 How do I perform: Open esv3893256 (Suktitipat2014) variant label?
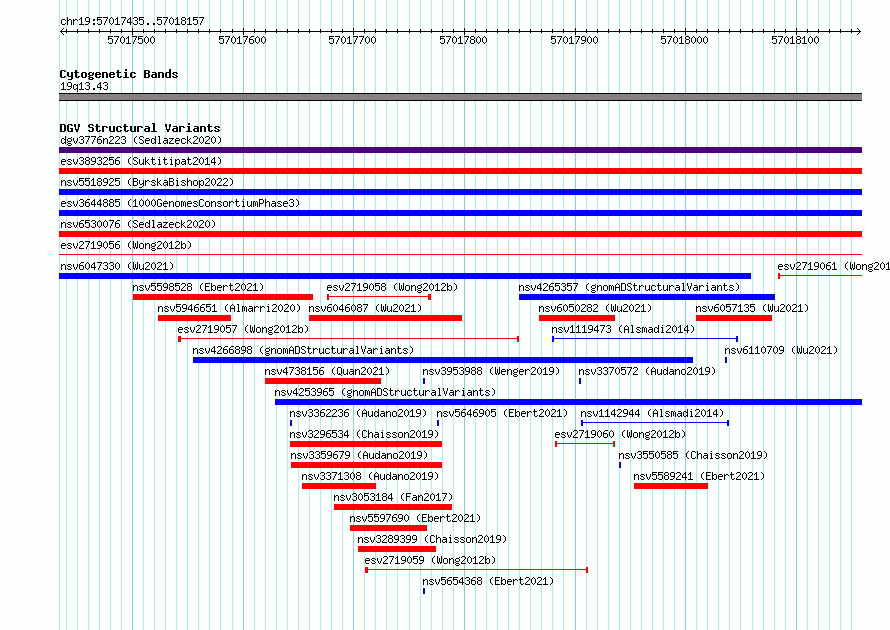(x=141, y=161)
